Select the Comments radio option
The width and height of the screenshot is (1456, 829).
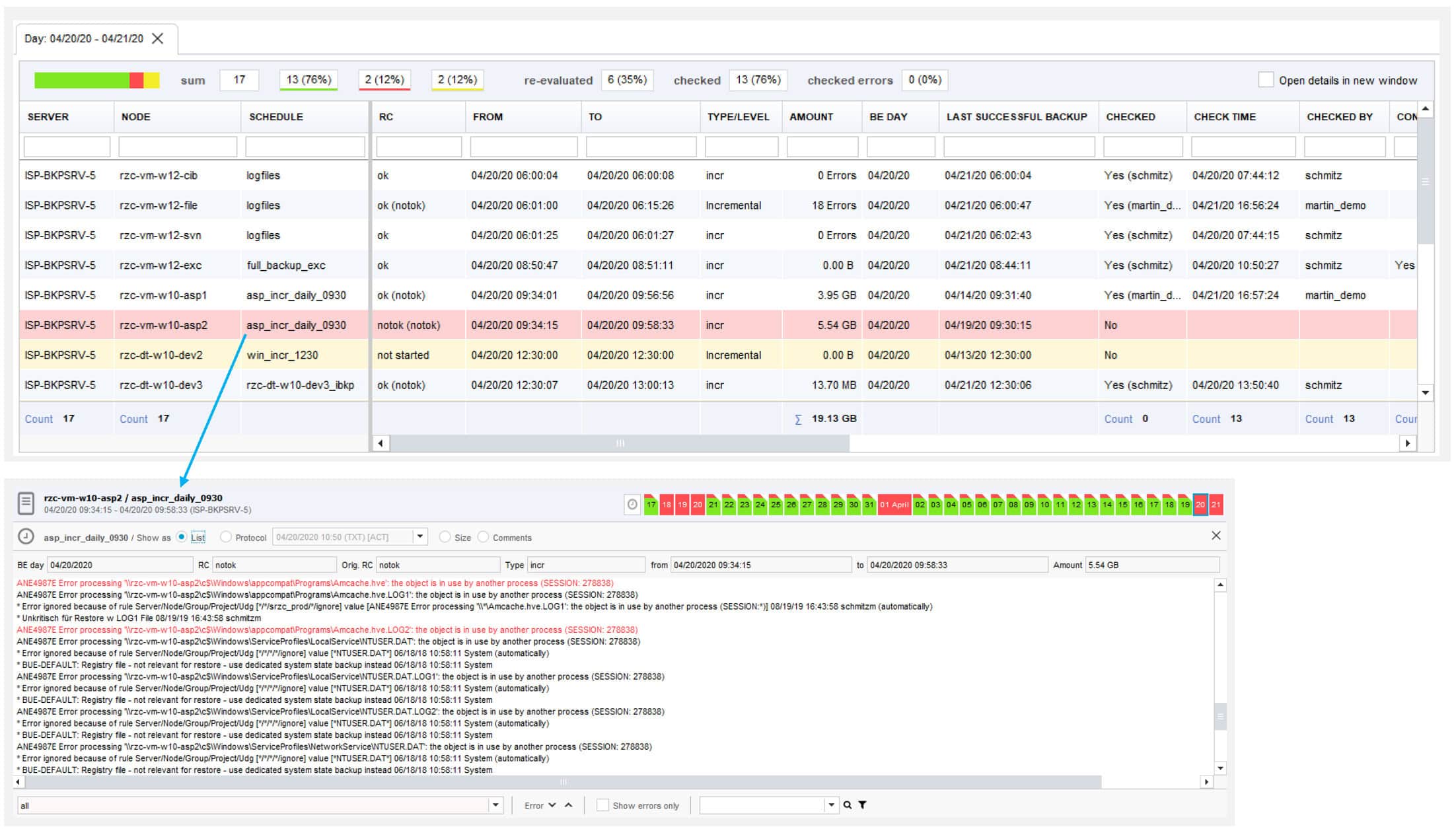click(484, 537)
